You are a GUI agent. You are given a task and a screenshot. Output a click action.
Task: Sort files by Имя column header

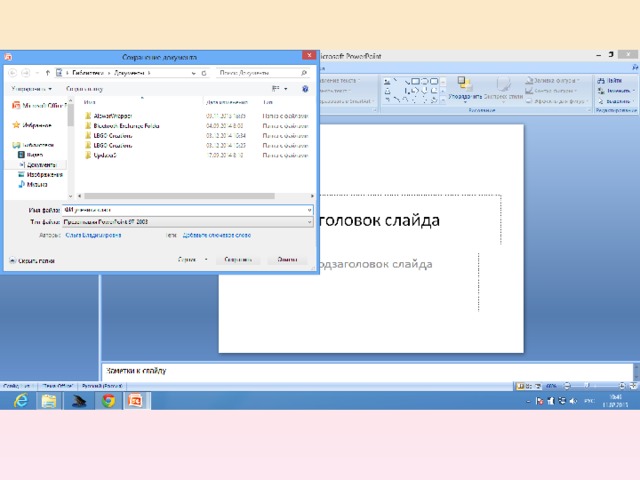pyautogui.click(x=89, y=102)
